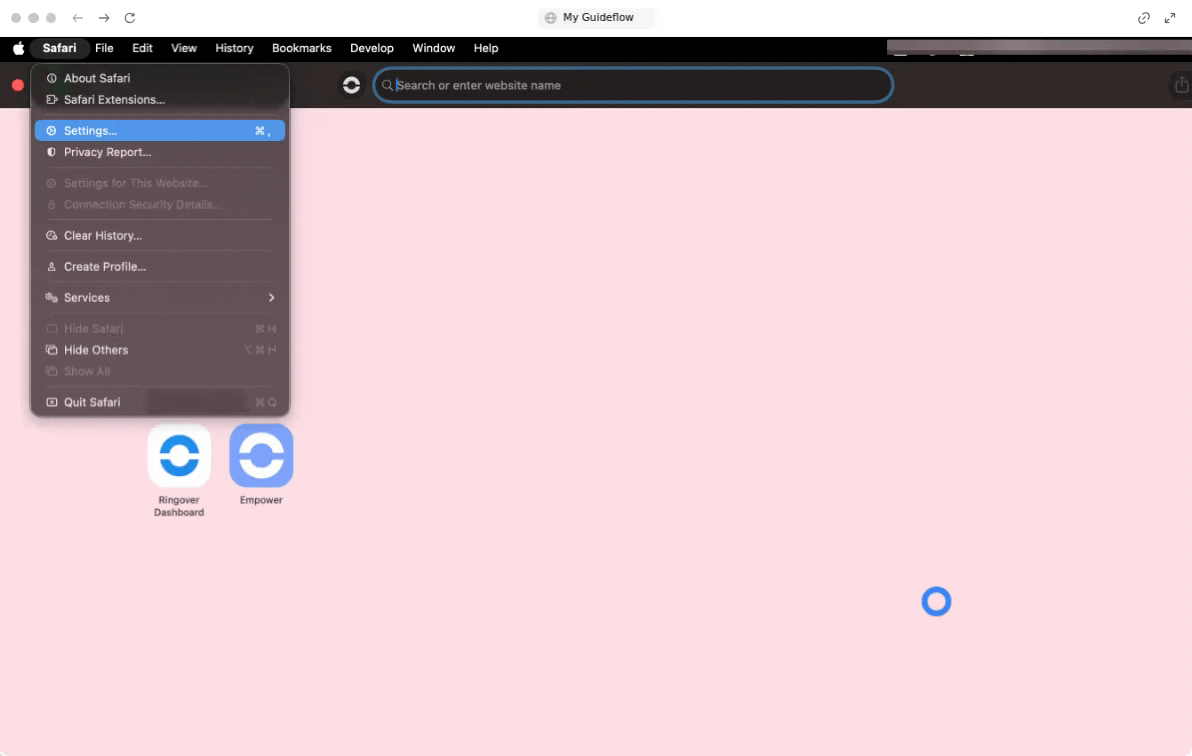Open the Bookmarks menu

click(301, 48)
